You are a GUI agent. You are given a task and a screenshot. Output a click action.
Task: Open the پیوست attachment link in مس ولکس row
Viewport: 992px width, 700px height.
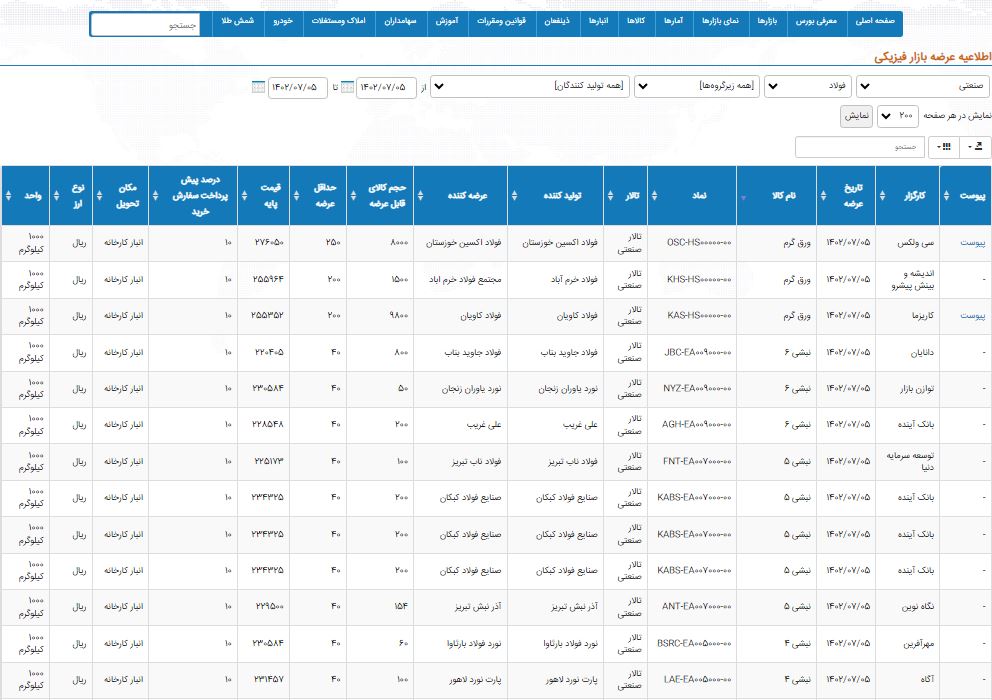[972, 243]
